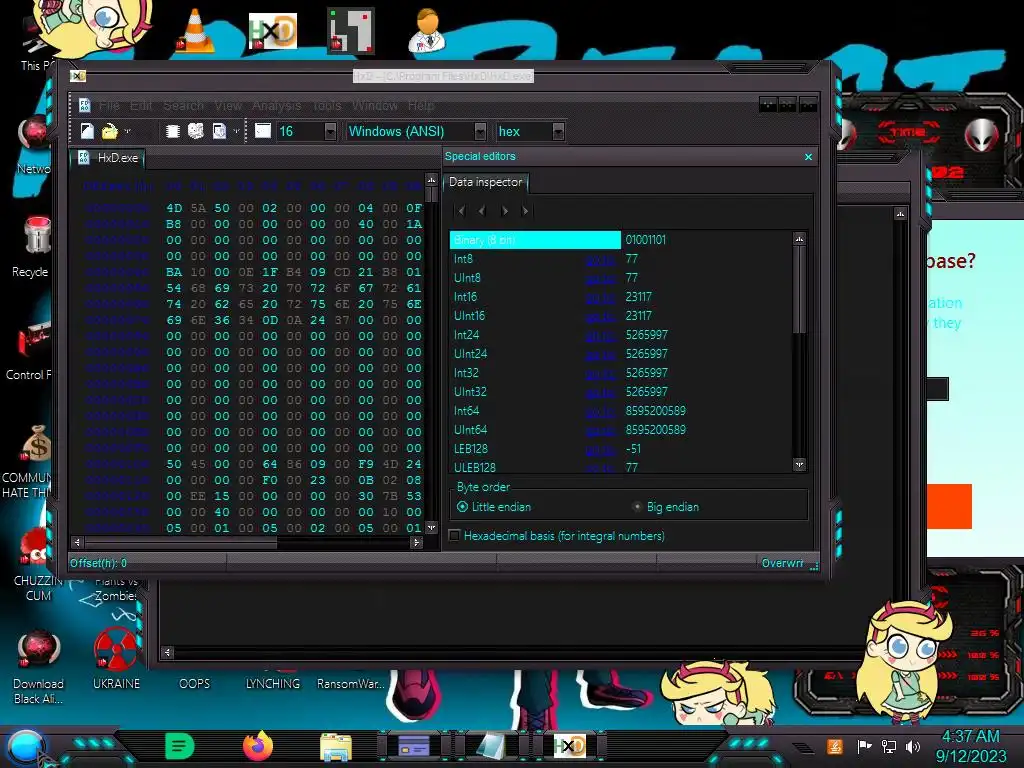This screenshot has height=768, width=1024.
Task: Open the doctor figure desktop shortcut
Action: [x=426, y=30]
